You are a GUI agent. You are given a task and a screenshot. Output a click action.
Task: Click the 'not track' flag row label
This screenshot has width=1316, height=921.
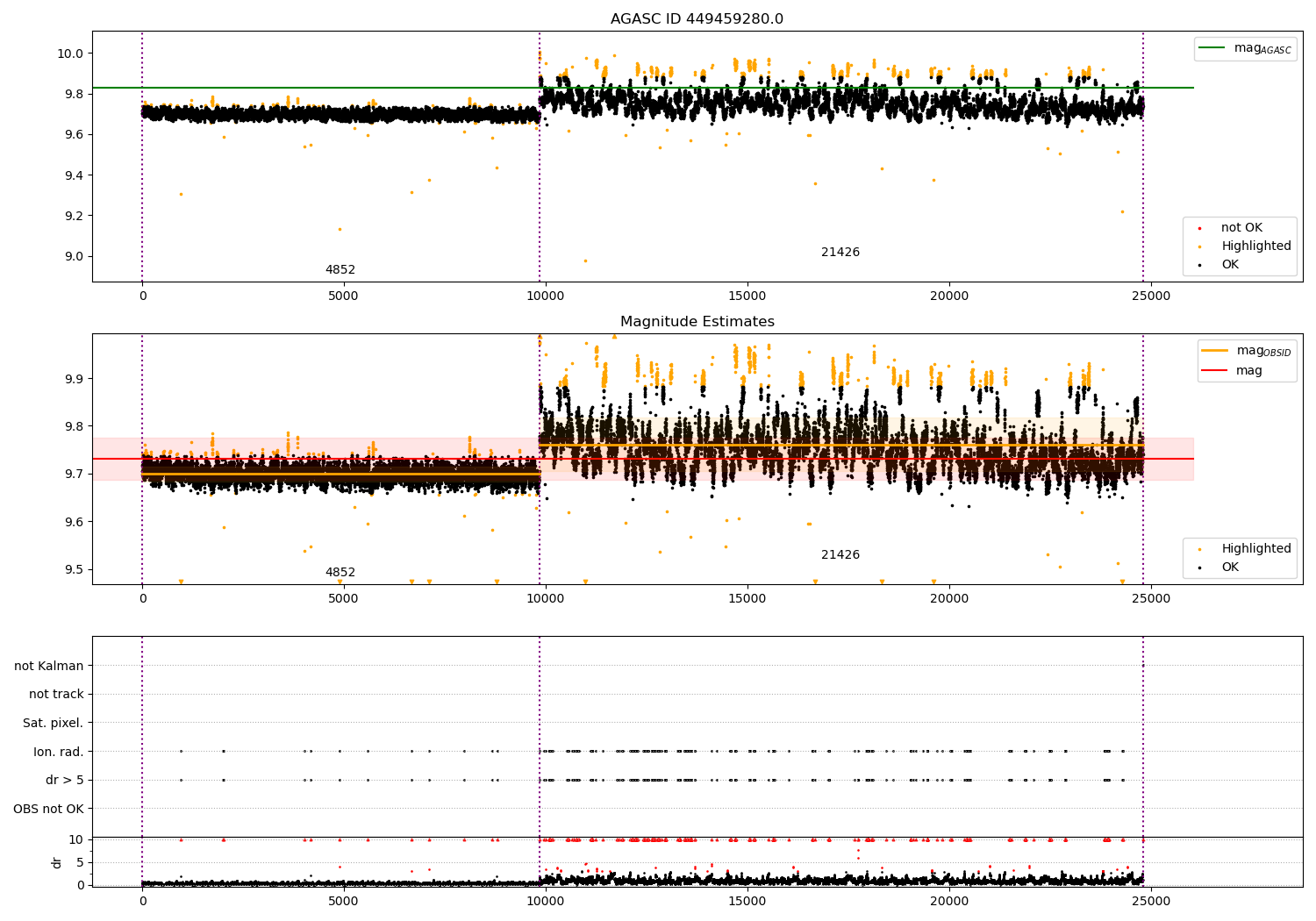(x=56, y=694)
